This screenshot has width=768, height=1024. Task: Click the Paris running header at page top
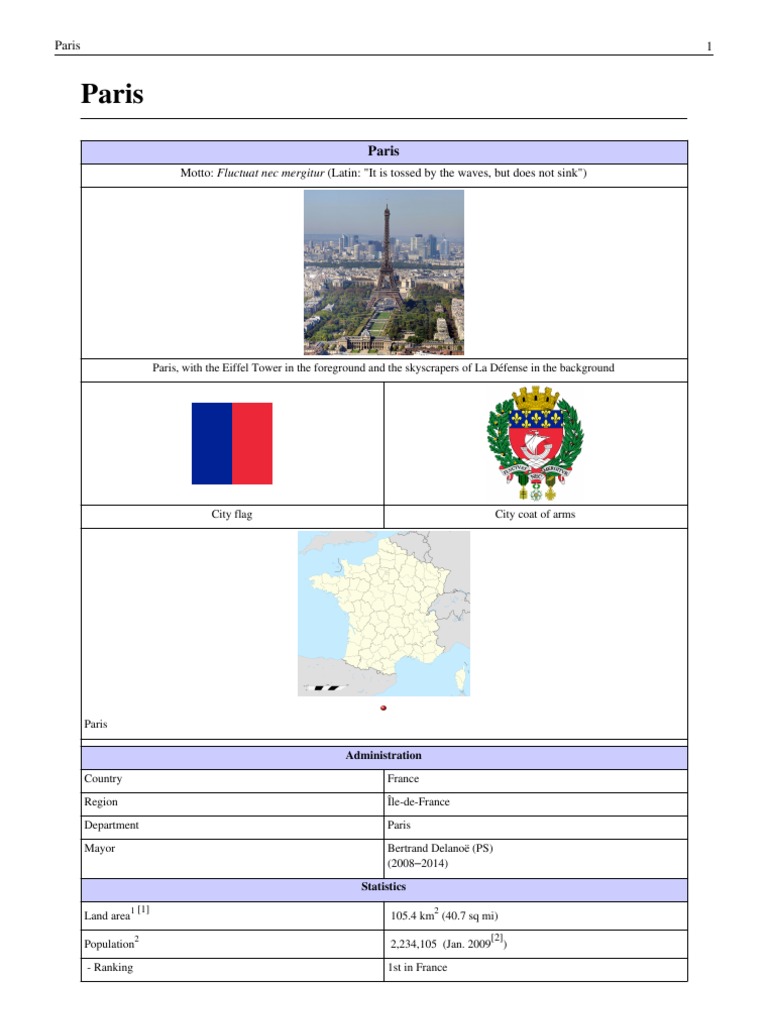(67, 46)
